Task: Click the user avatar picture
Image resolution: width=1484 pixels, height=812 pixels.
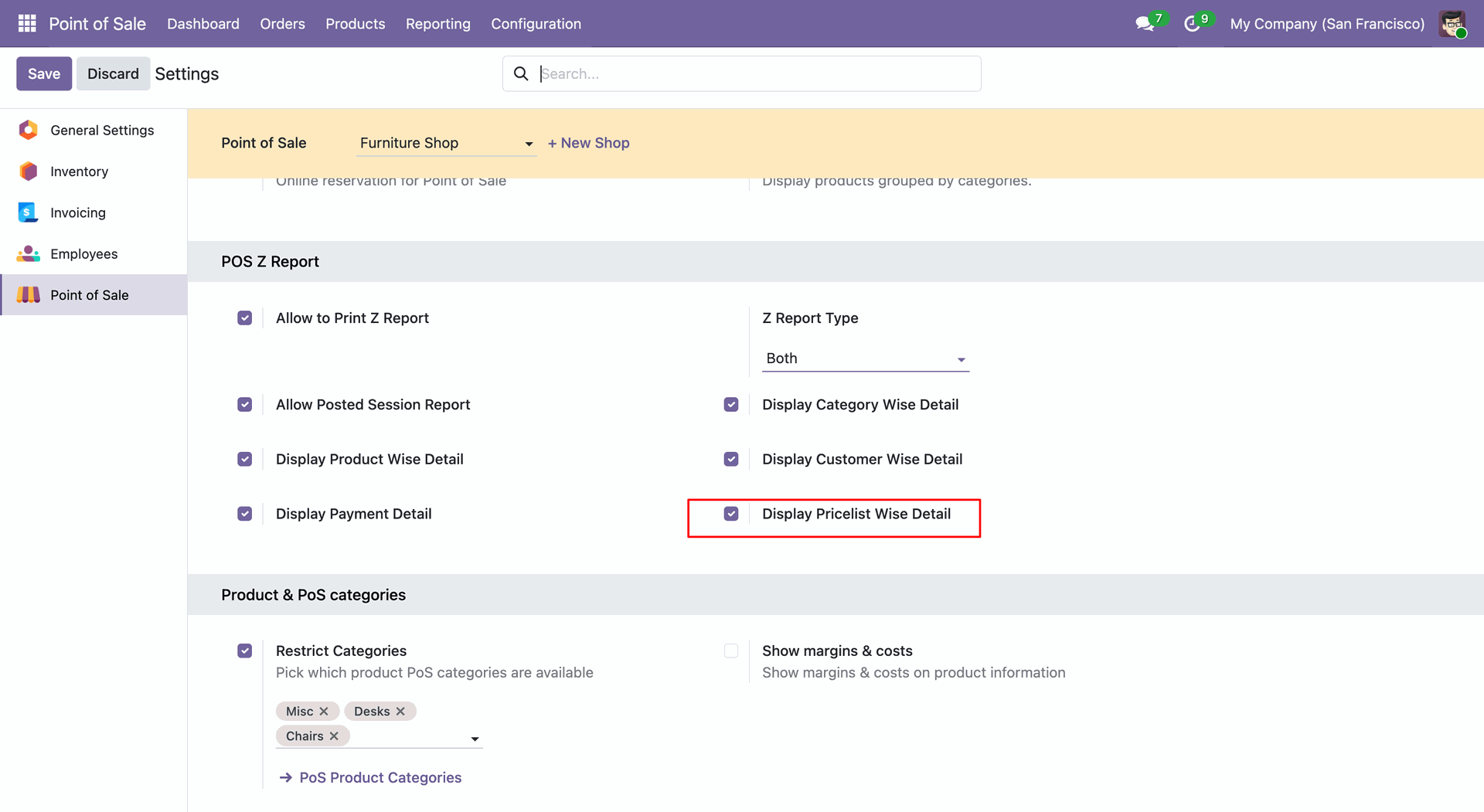Action: click(x=1452, y=23)
